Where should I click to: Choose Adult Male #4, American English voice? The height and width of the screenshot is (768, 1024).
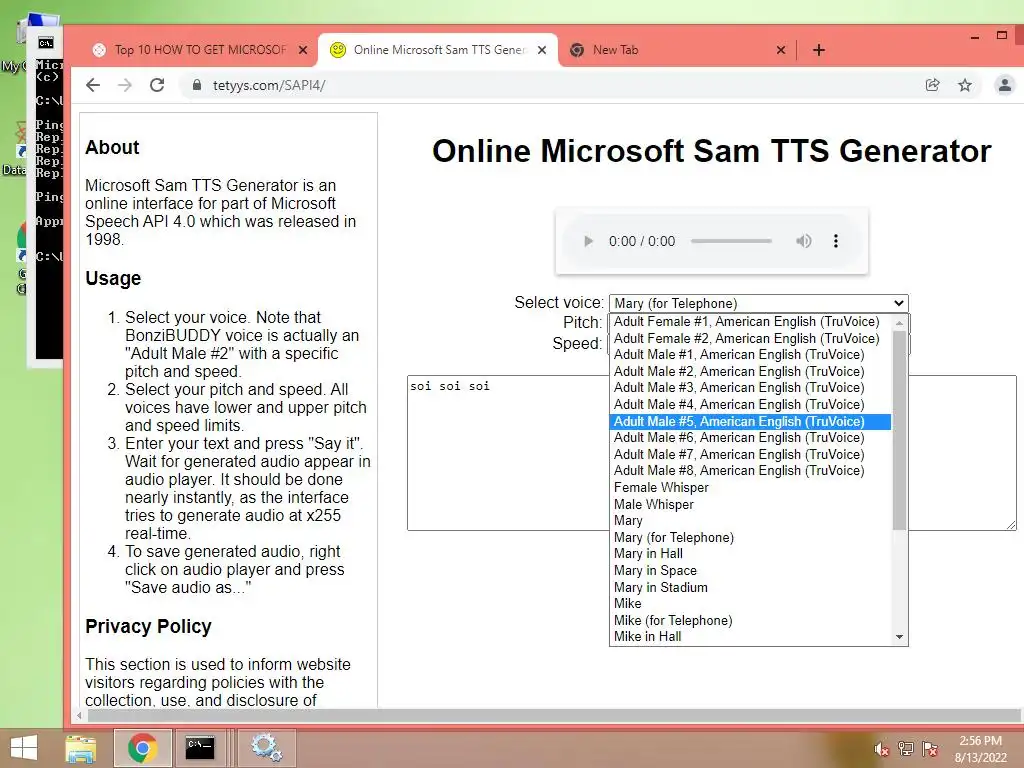pyautogui.click(x=750, y=405)
